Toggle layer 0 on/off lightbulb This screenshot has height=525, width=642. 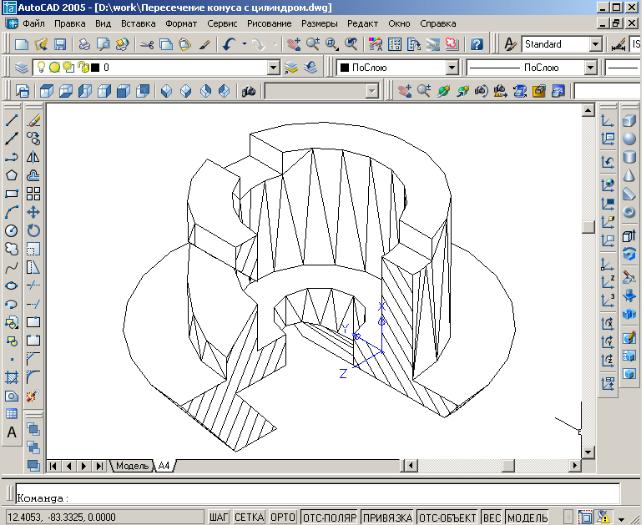coord(41,68)
